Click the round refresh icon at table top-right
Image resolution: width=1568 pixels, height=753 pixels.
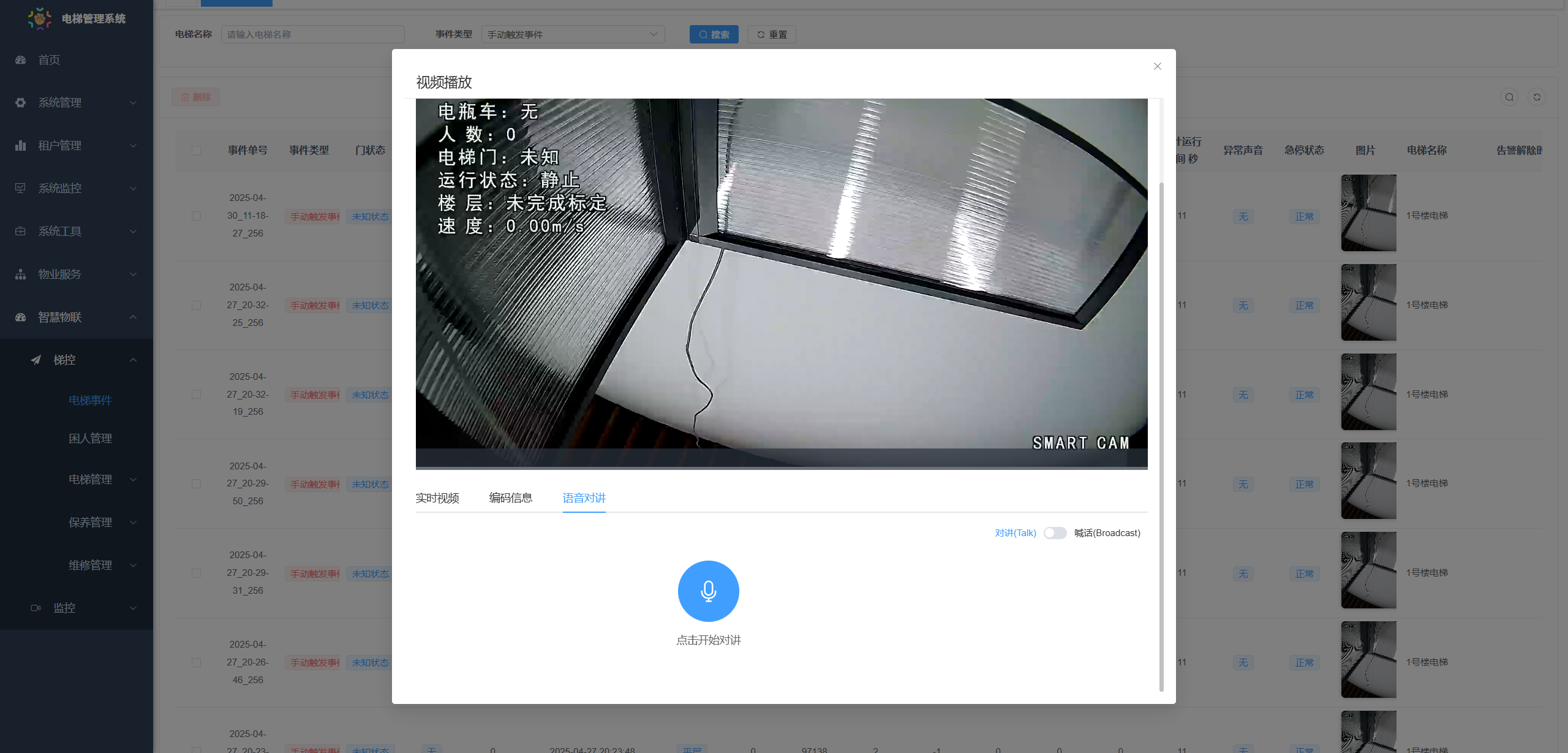1537,97
